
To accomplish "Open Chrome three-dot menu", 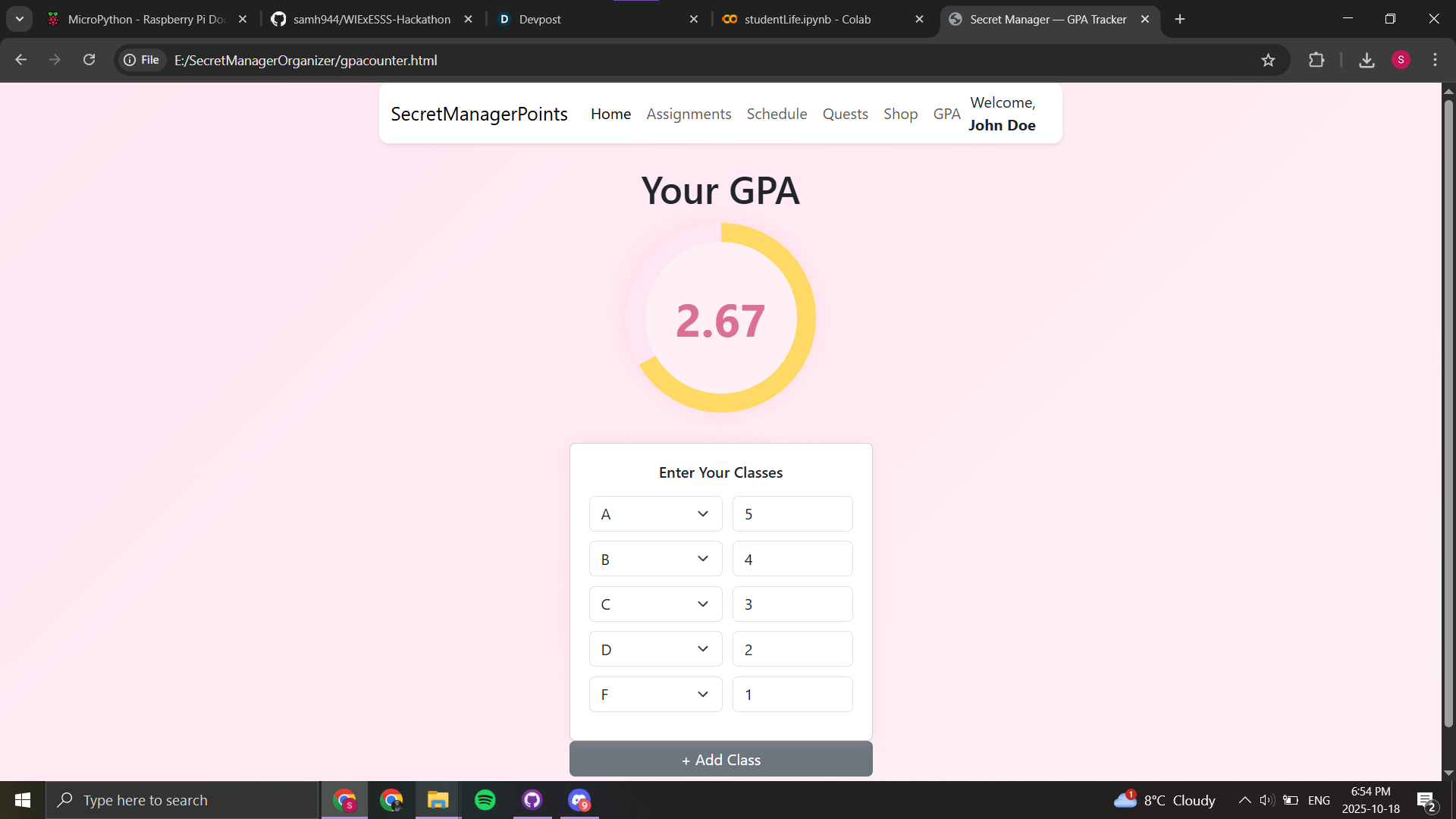I will (1435, 60).
